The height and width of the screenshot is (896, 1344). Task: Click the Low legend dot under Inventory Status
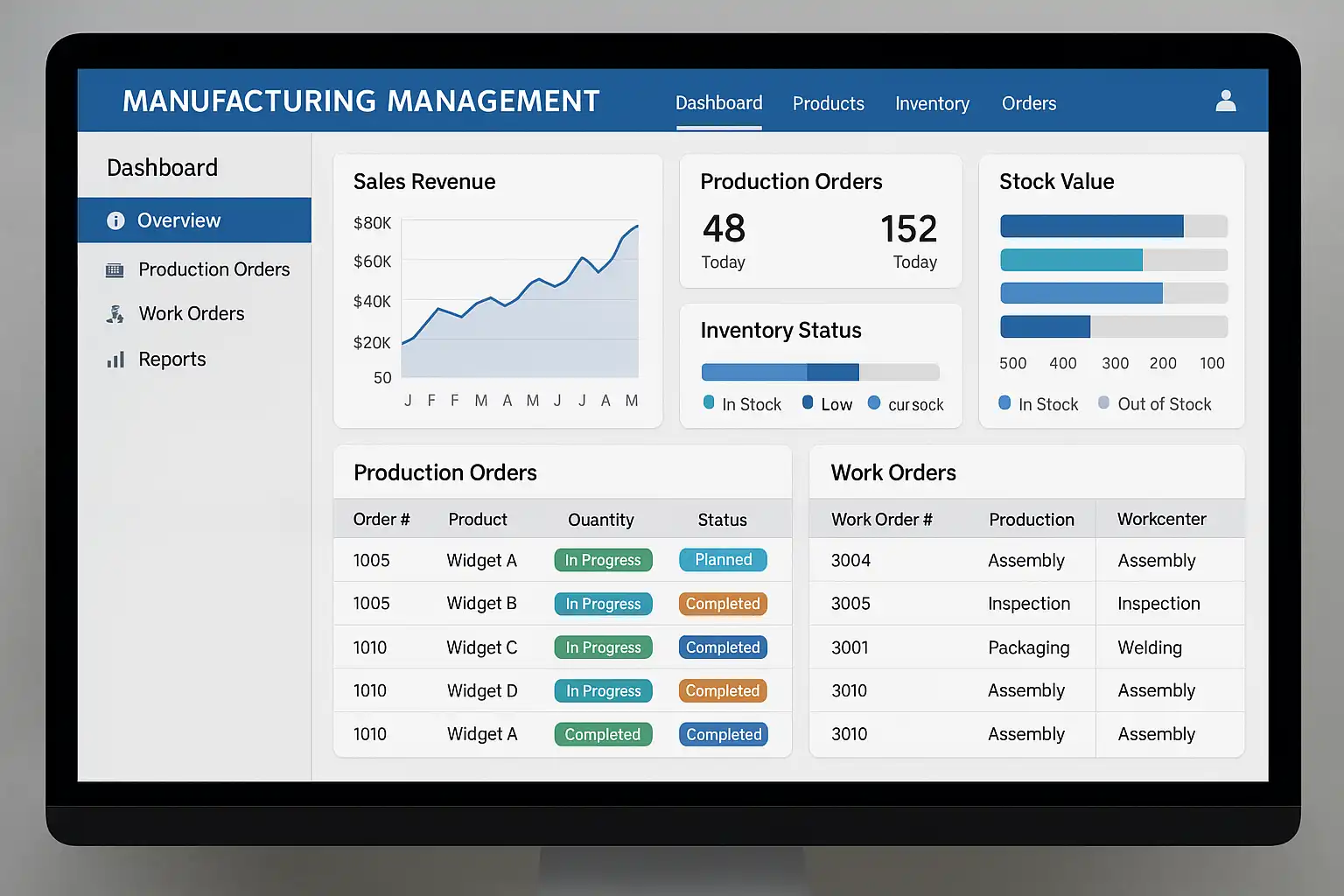tap(808, 402)
